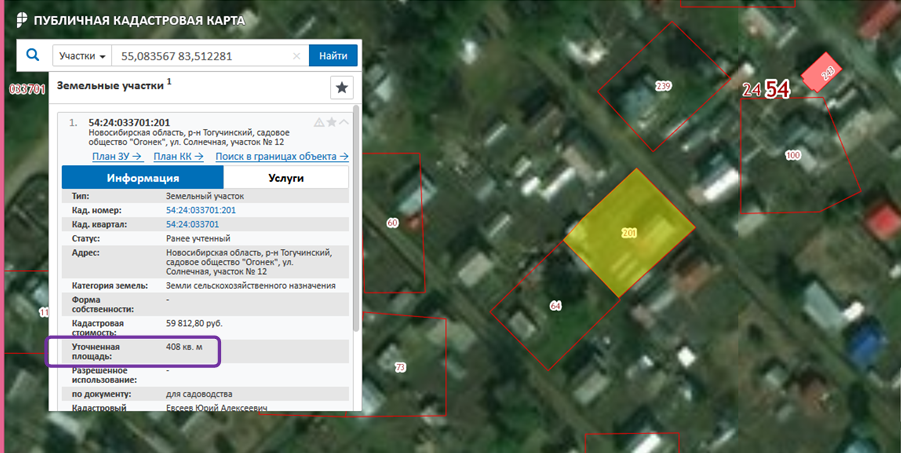
Task: Clear the search field with the X icon
Action: (x=297, y=56)
